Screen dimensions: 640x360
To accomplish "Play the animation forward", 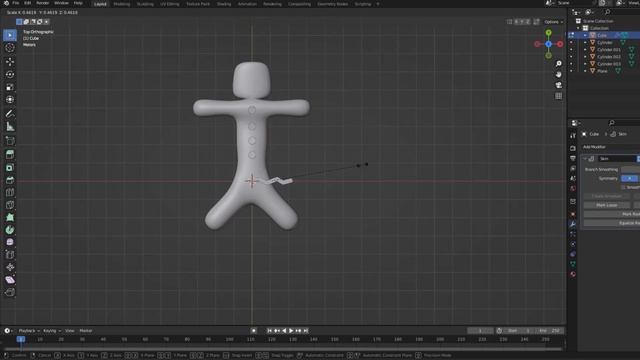I will coord(291,331).
